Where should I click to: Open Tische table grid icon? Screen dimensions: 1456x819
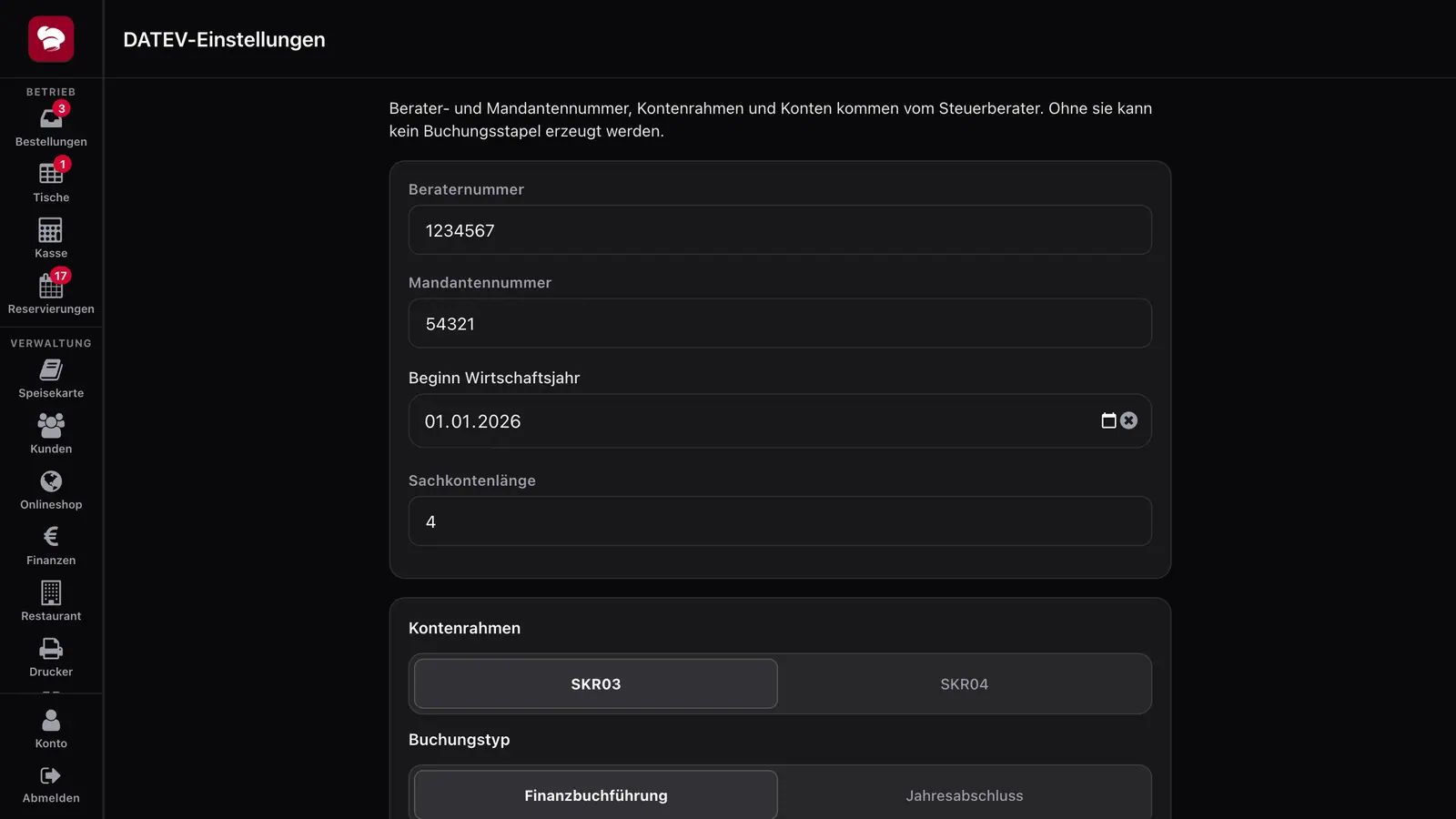pyautogui.click(x=51, y=174)
